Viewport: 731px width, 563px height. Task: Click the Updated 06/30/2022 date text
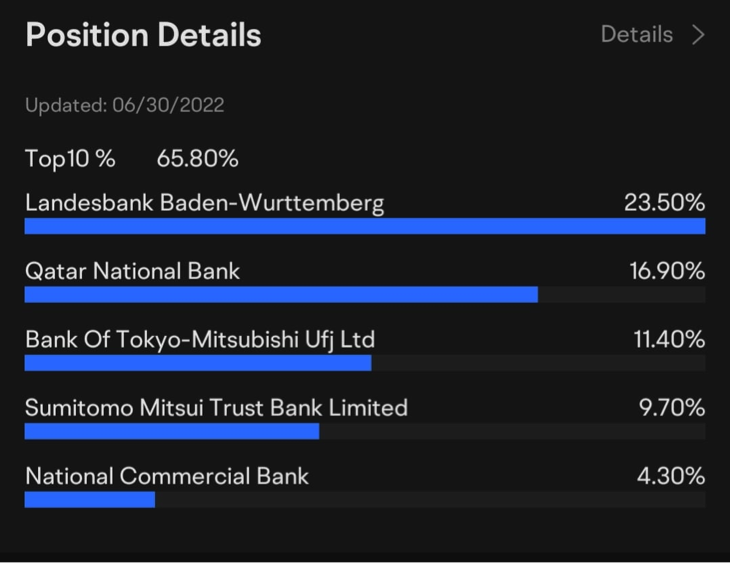pos(125,105)
